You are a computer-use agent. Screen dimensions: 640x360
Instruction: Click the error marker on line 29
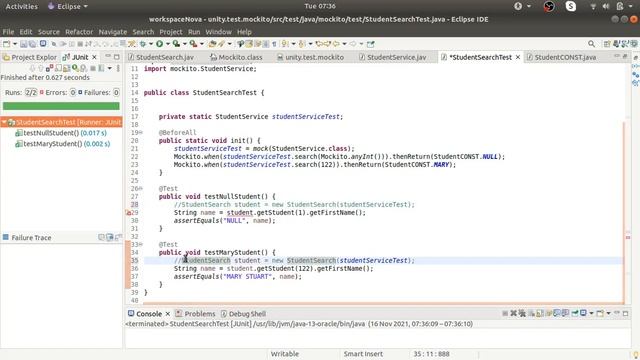pyautogui.click(x=128, y=212)
